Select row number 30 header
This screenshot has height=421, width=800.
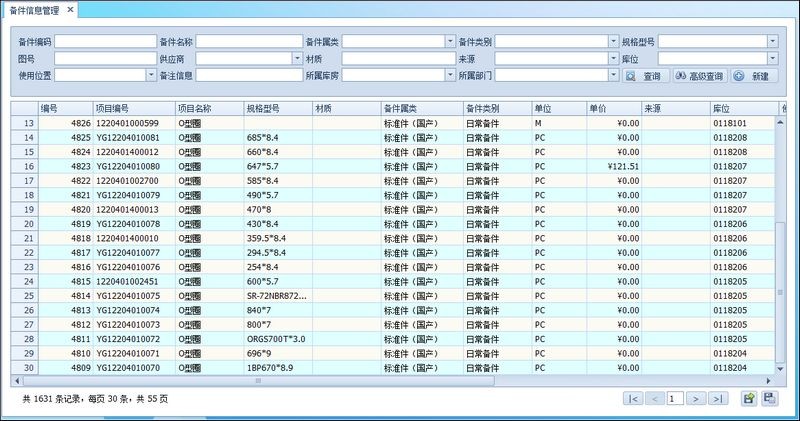[24, 368]
